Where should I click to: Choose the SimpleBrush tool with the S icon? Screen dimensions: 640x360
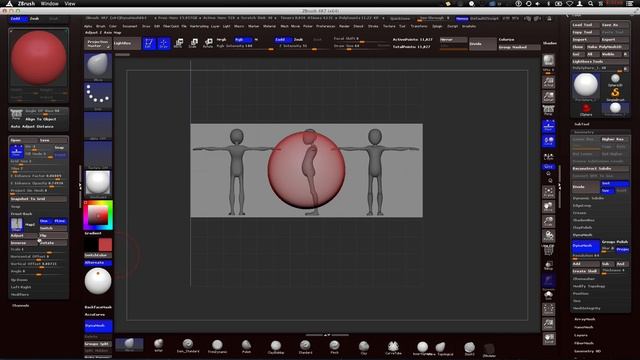coord(615,94)
